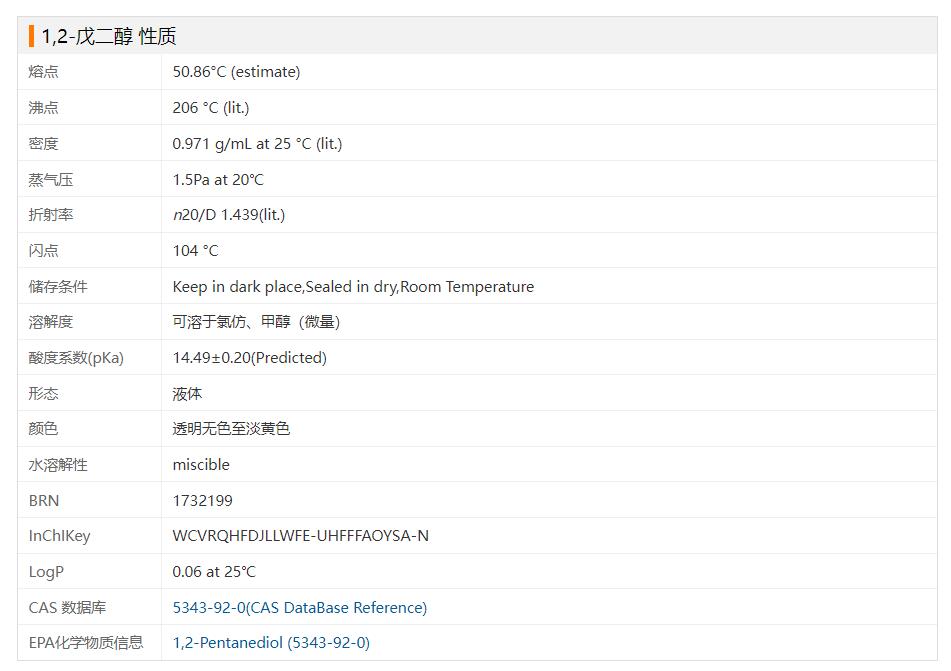Click the LogP value 0.06 at 25°C

coord(214,572)
